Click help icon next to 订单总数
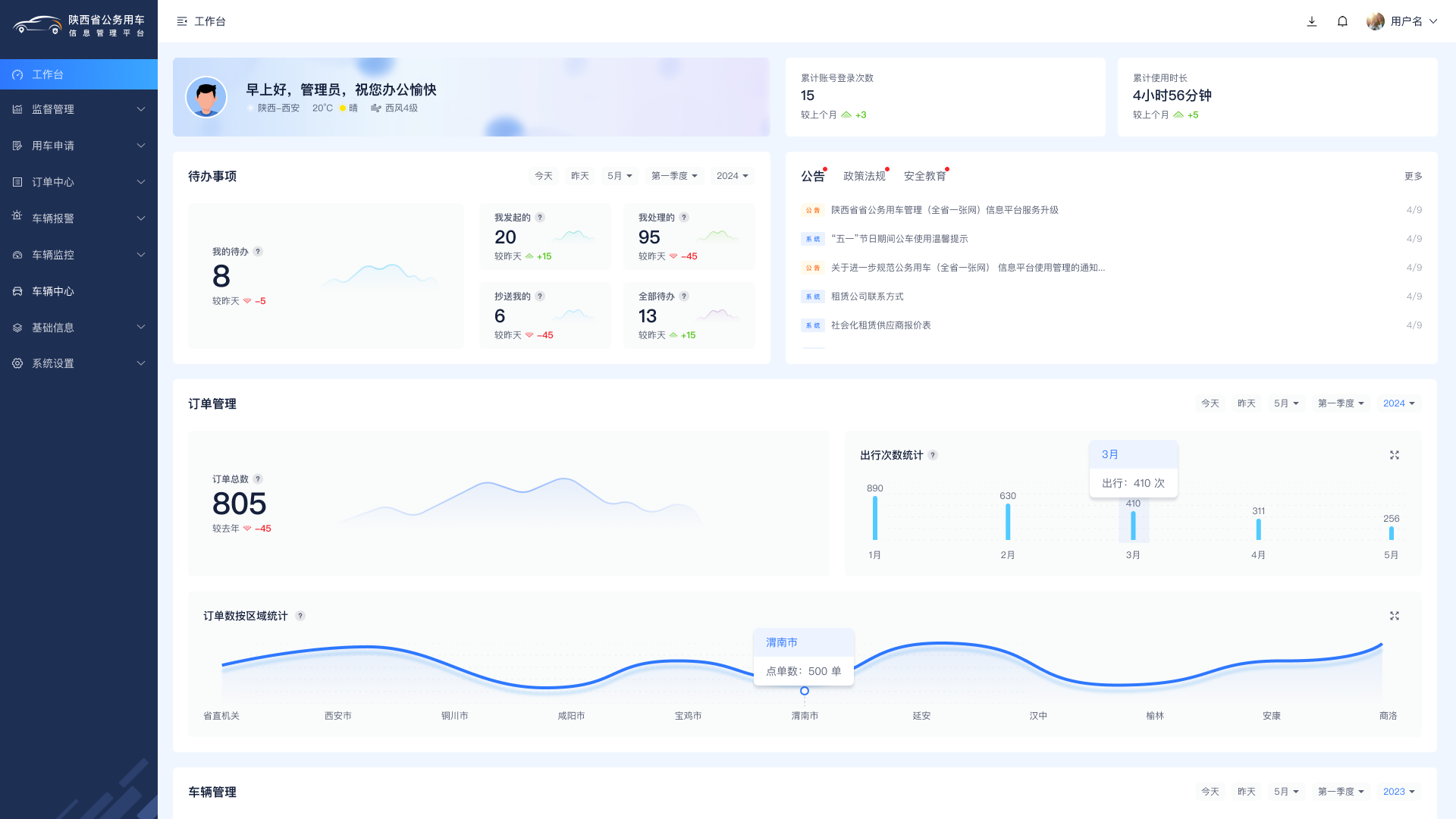Viewport: 1456px width, 819px height. 258,479
